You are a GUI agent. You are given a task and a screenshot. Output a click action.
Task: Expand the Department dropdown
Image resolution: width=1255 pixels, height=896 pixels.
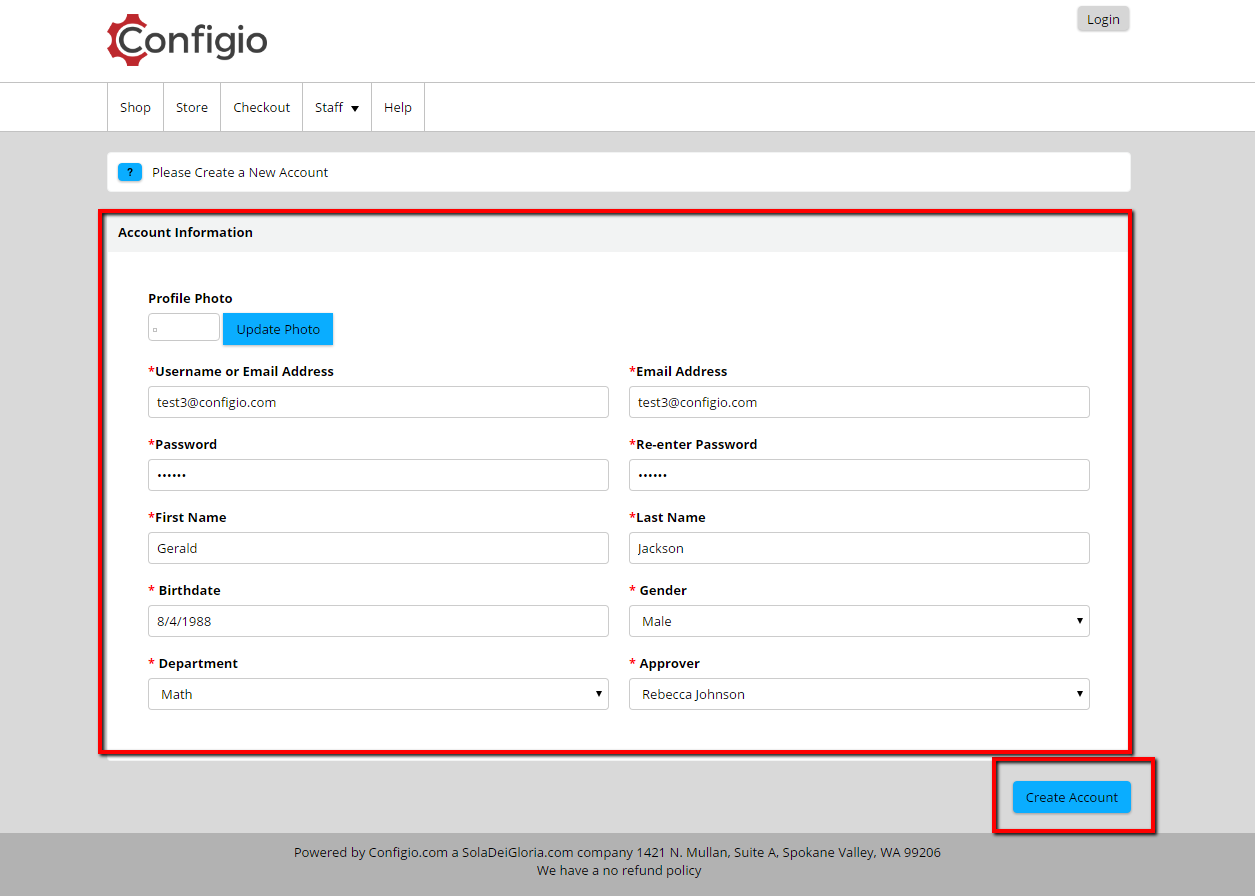point(378,694)
